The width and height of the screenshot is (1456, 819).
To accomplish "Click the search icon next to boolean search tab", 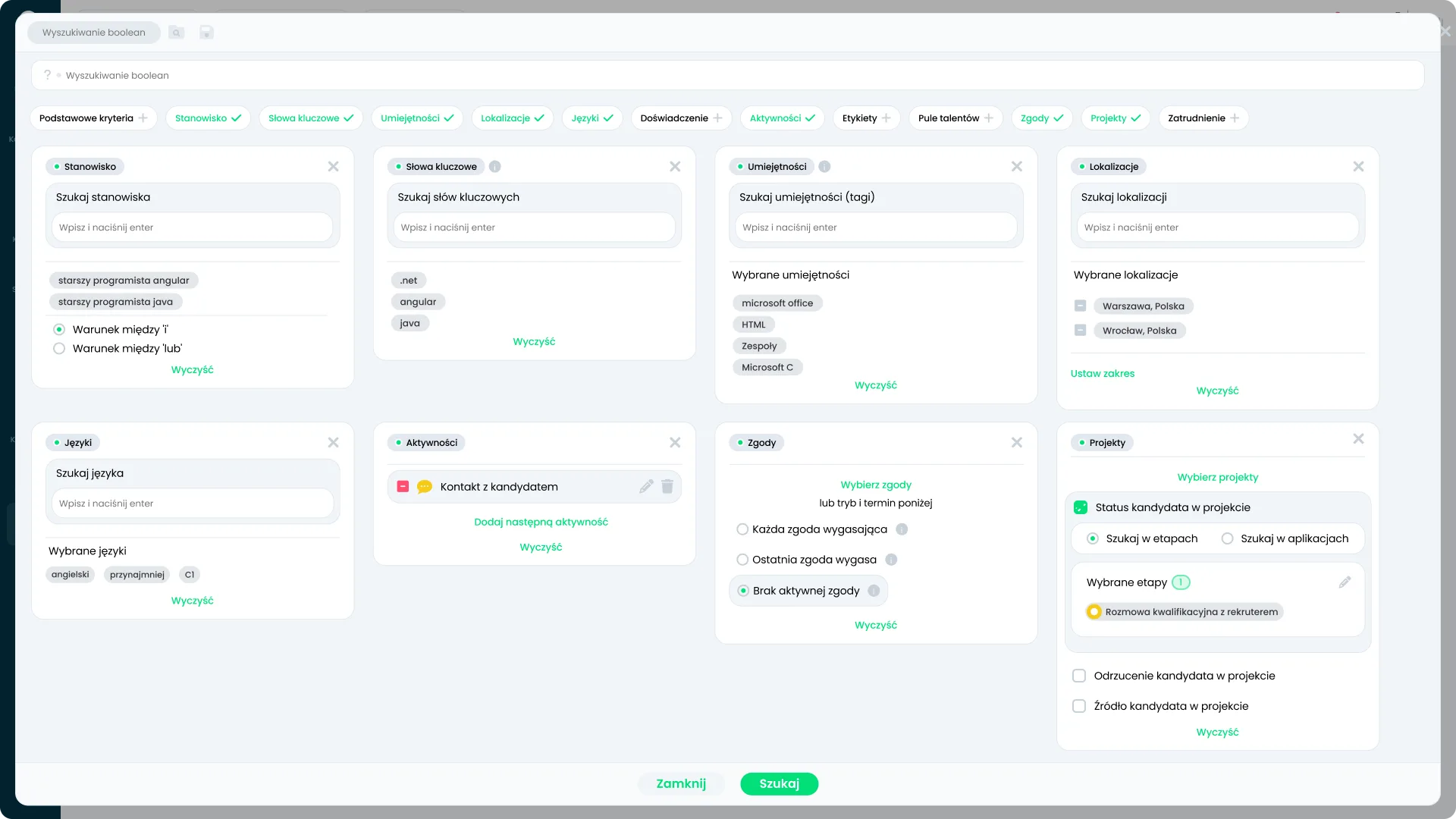I will 176,33.
